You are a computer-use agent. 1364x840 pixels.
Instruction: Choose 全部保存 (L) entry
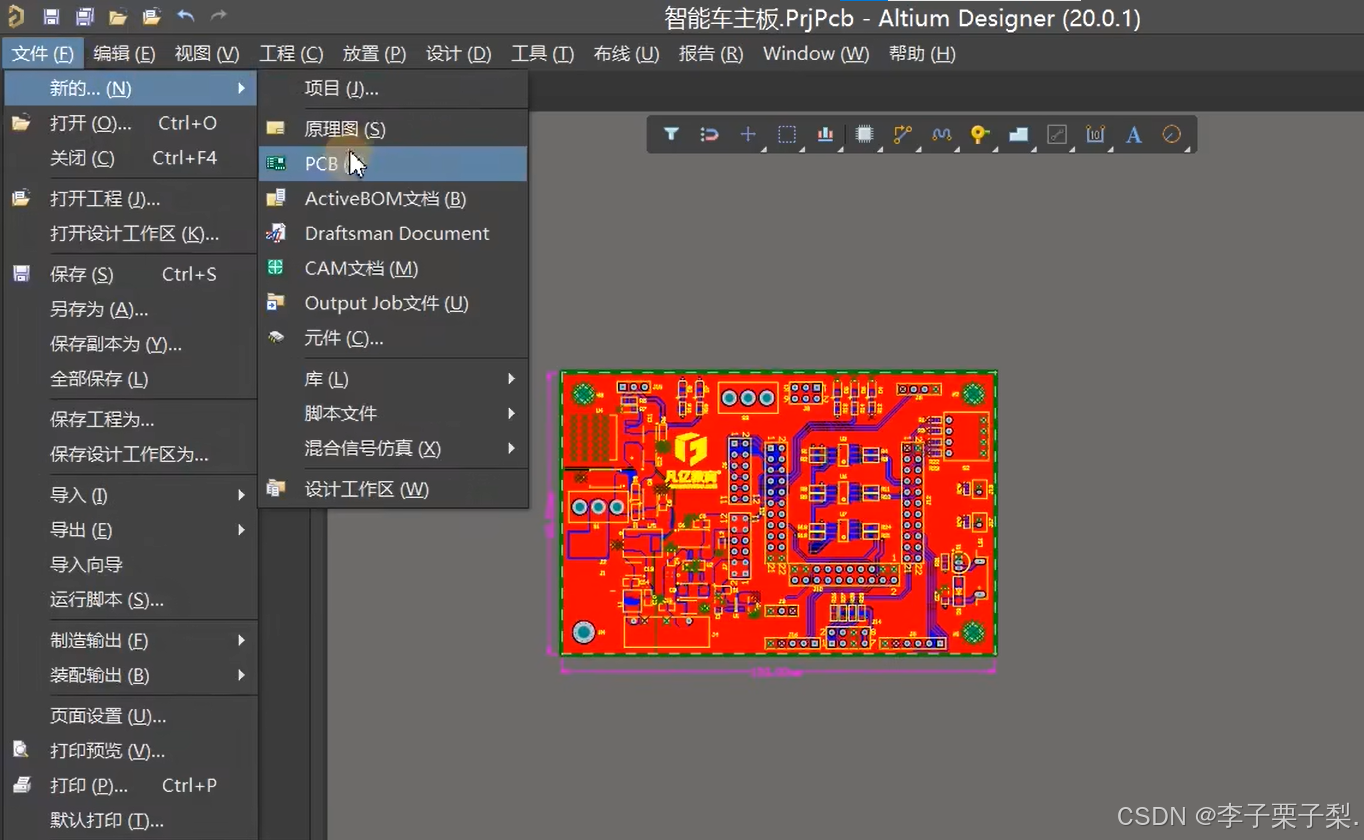(131, 379)
